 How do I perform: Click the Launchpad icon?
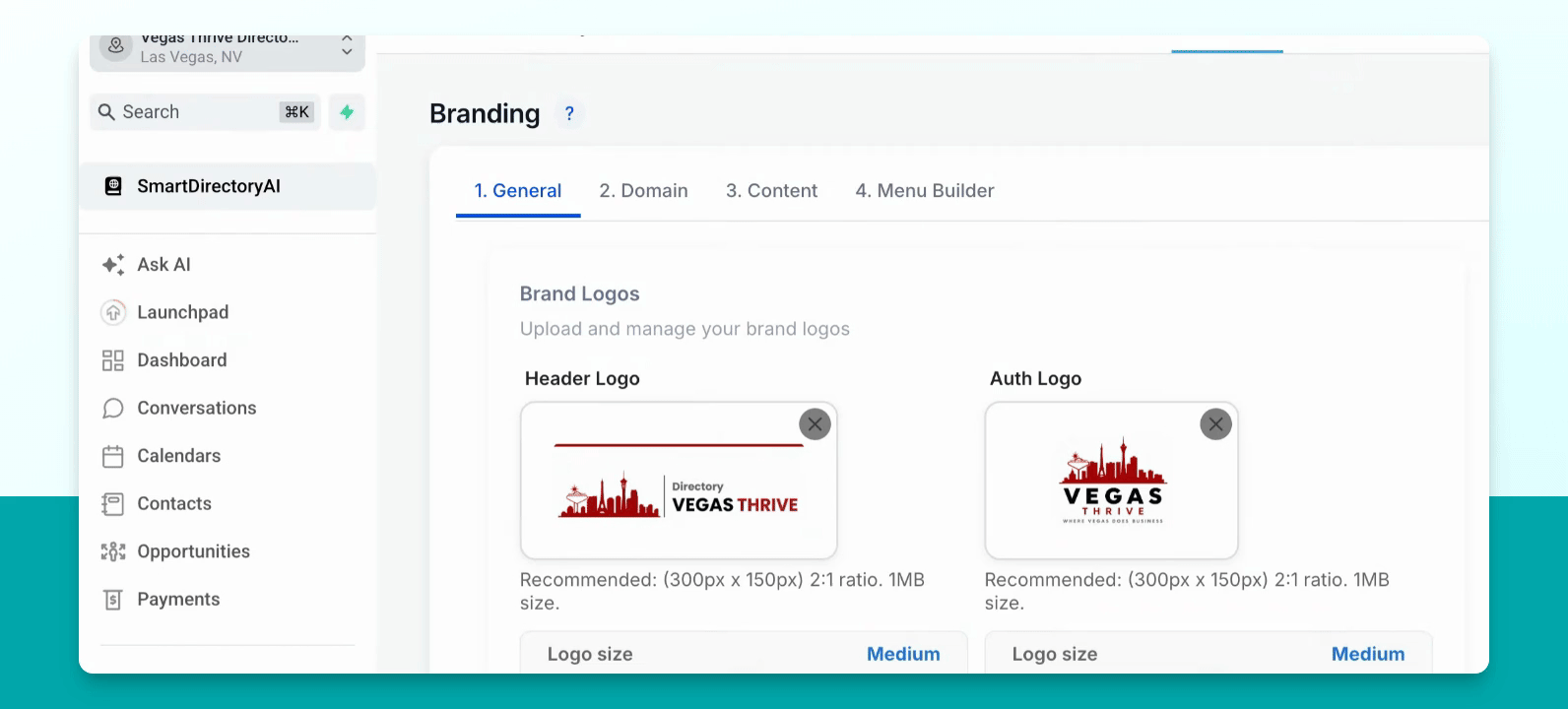(x=113, y=312)
